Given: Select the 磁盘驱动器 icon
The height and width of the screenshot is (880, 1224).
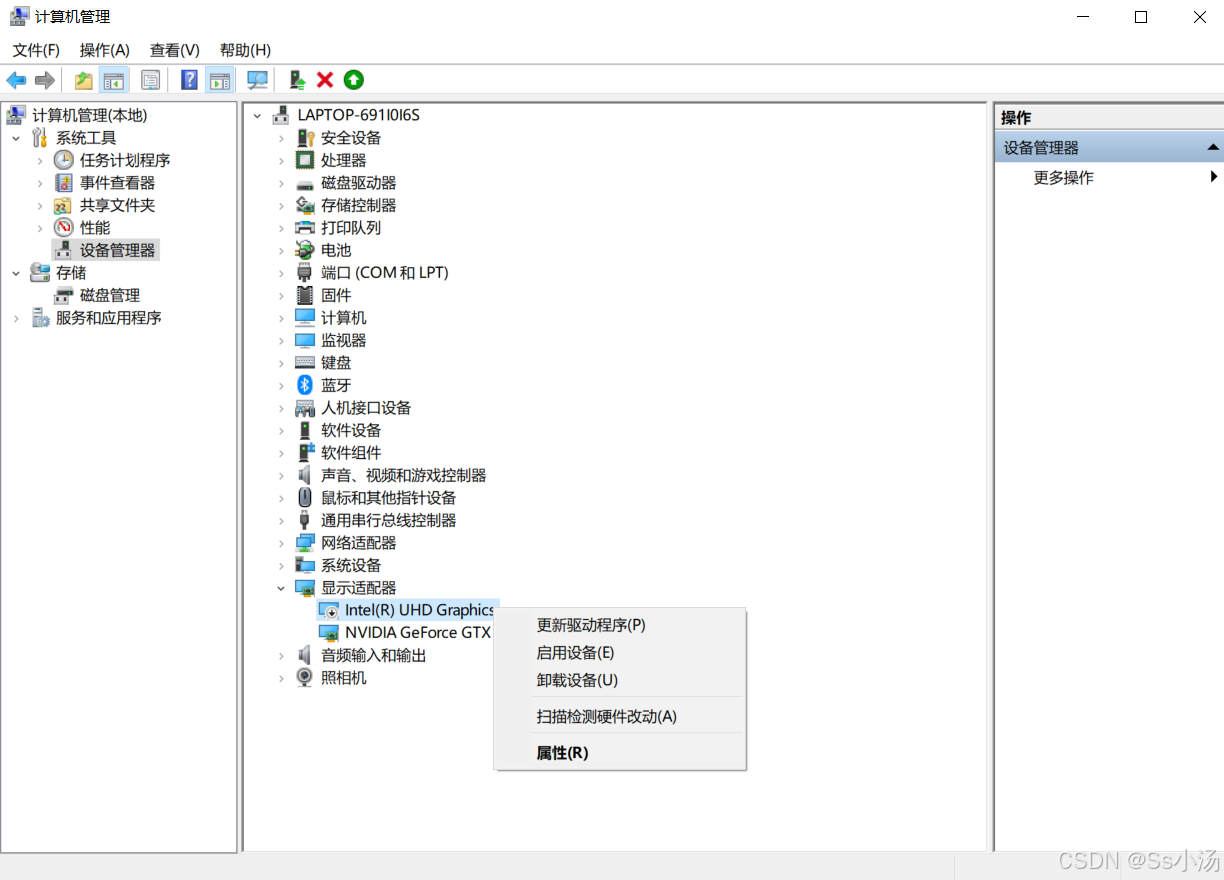Looking at the screenshot, I should click(305, 183).
